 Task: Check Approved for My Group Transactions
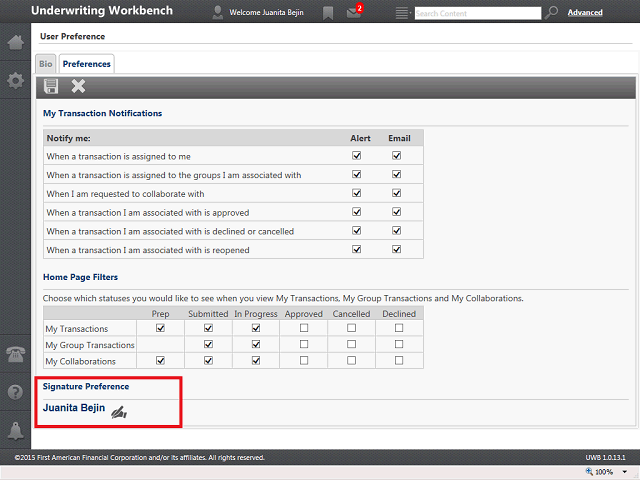point(304,344)
